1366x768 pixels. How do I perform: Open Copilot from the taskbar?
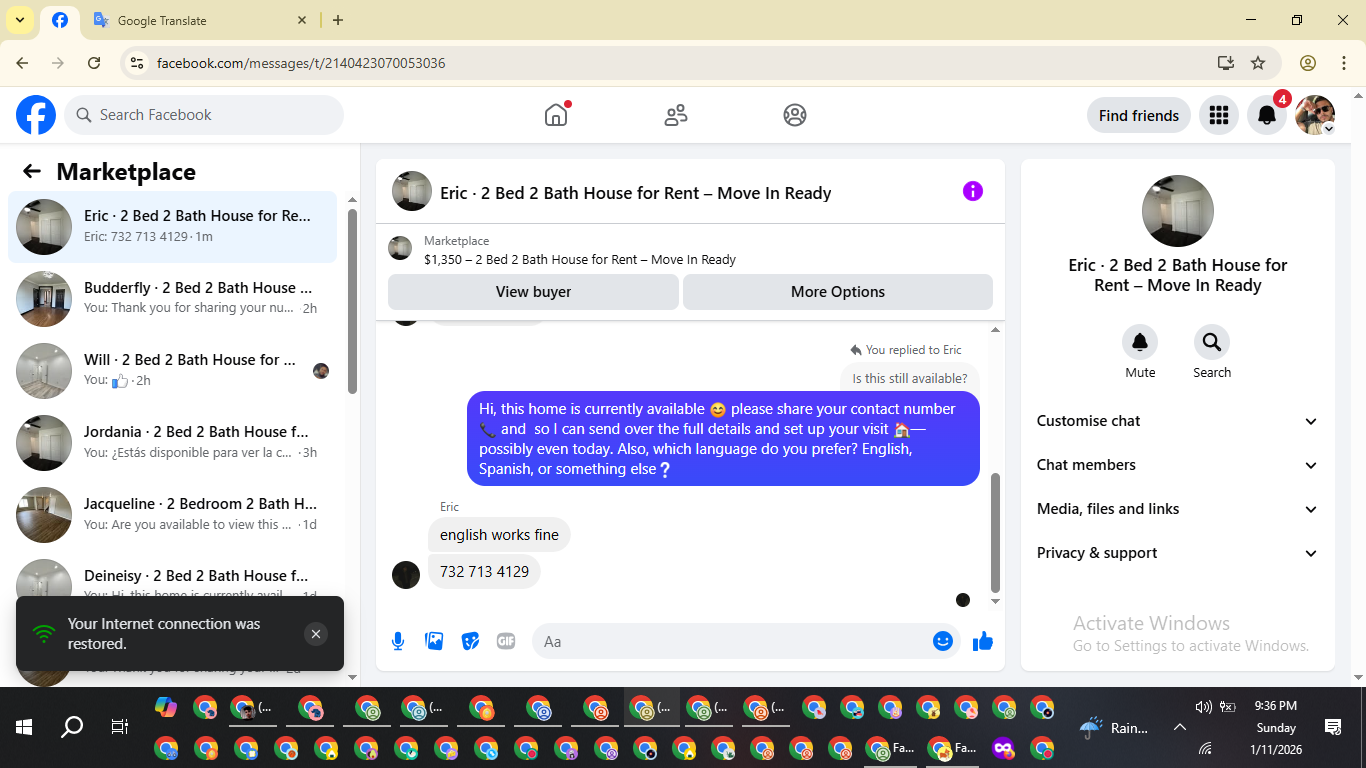(166, 708)
